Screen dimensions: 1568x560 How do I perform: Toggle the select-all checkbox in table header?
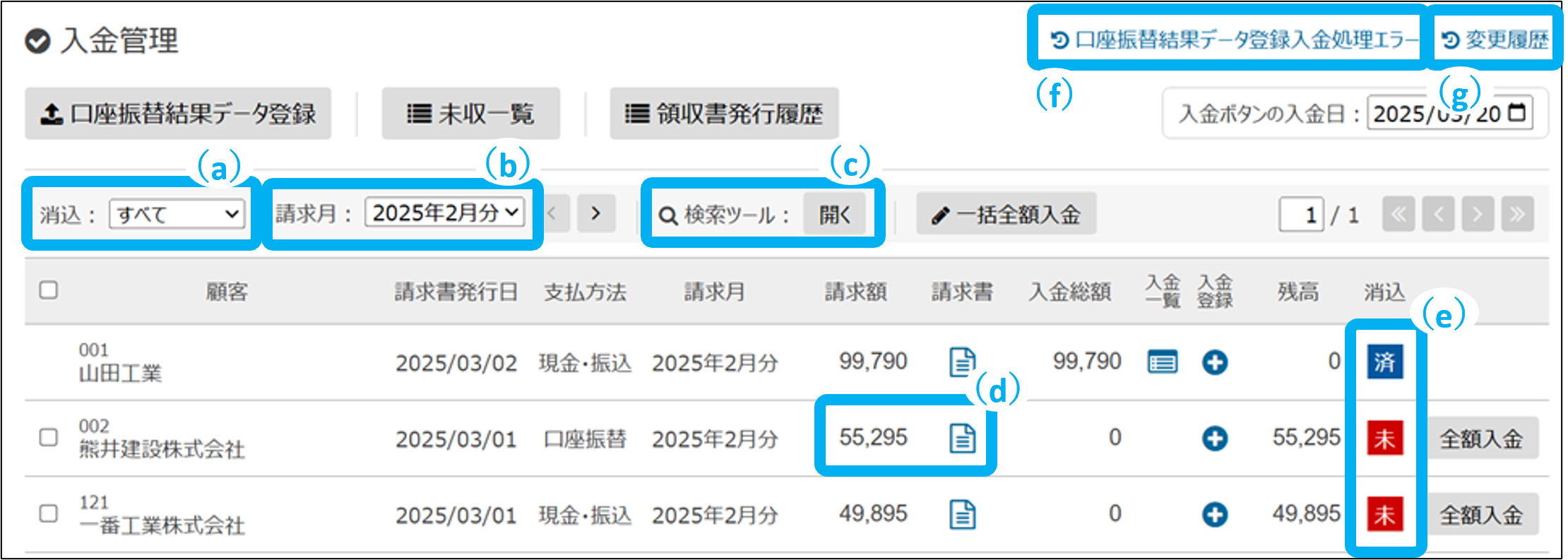point(48,290)
